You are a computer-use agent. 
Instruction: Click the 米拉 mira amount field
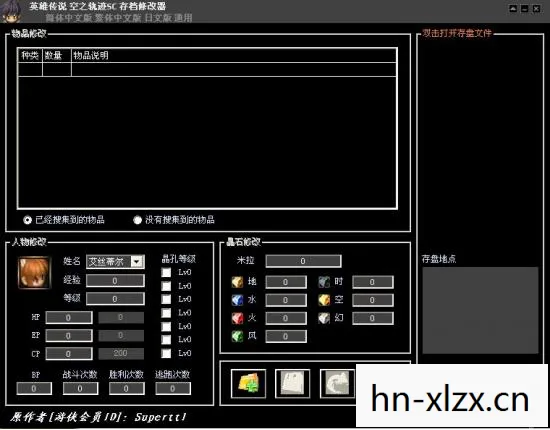pos(303,261)
